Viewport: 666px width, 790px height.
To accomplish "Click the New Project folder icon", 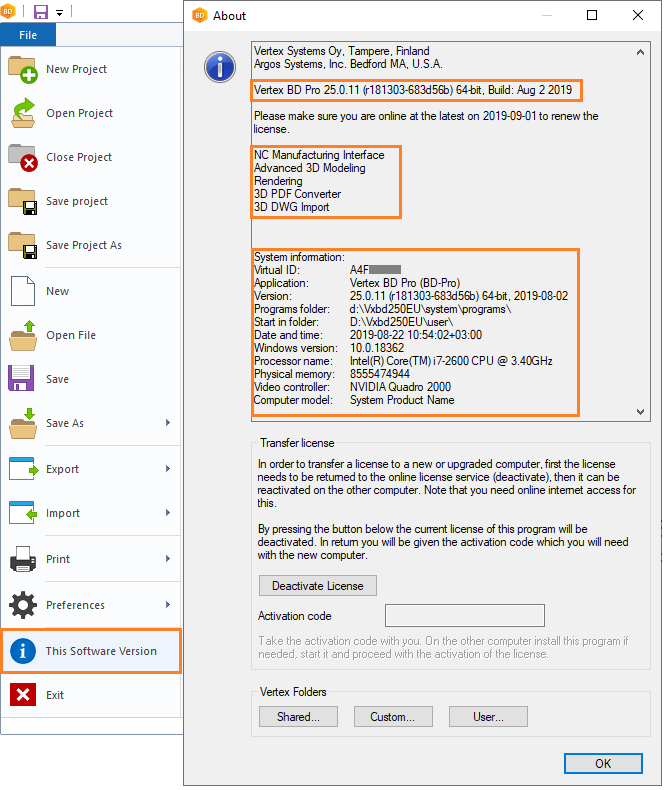I will tap(23, 70).
